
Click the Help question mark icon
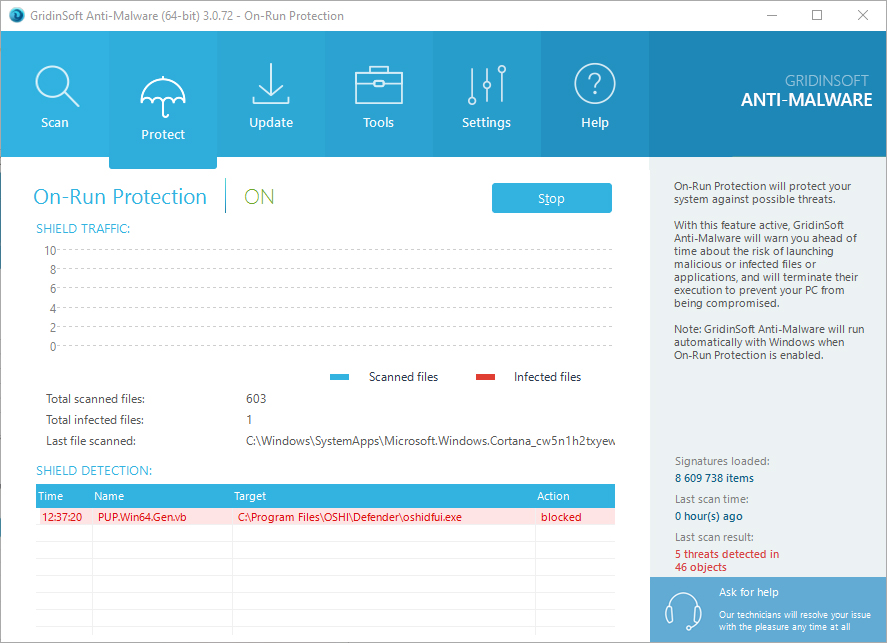(x=594, y=85)
